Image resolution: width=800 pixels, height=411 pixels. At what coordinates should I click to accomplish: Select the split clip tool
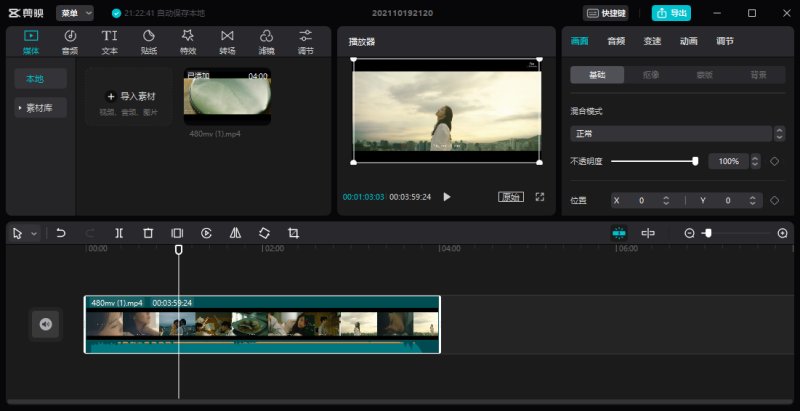[119, 234]
